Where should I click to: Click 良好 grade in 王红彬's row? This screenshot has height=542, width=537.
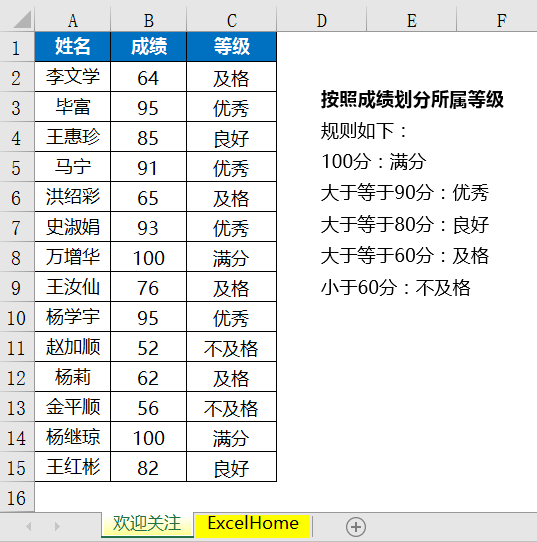pos(232,467)
